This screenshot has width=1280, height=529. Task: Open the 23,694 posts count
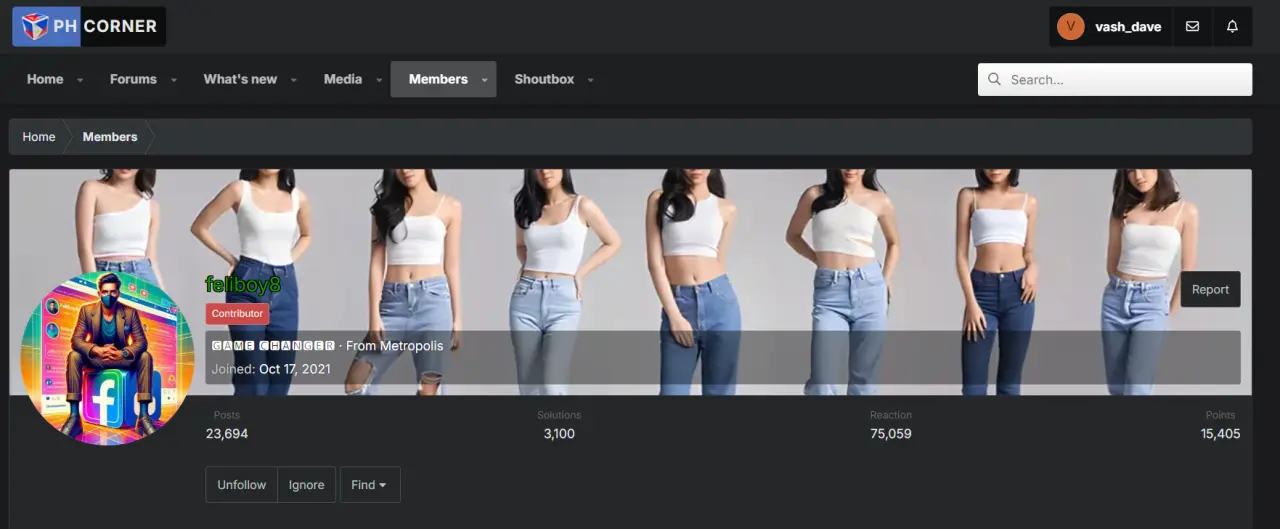pos(227,434)
